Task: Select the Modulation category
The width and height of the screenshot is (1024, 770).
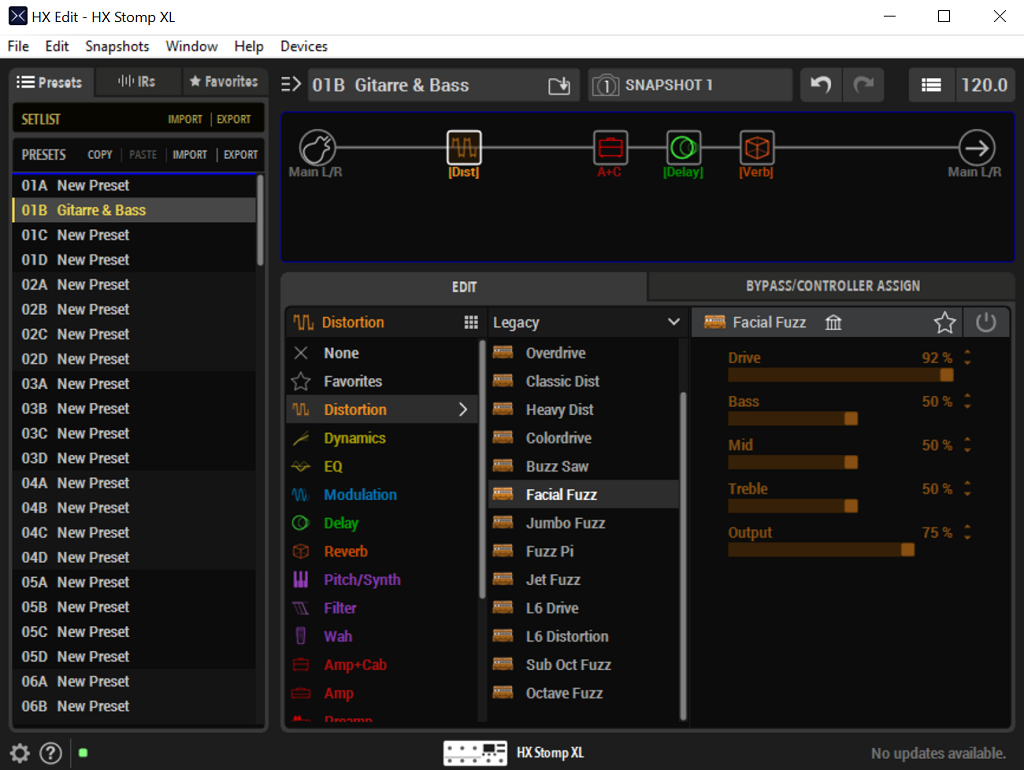Action: coord(383,495)
